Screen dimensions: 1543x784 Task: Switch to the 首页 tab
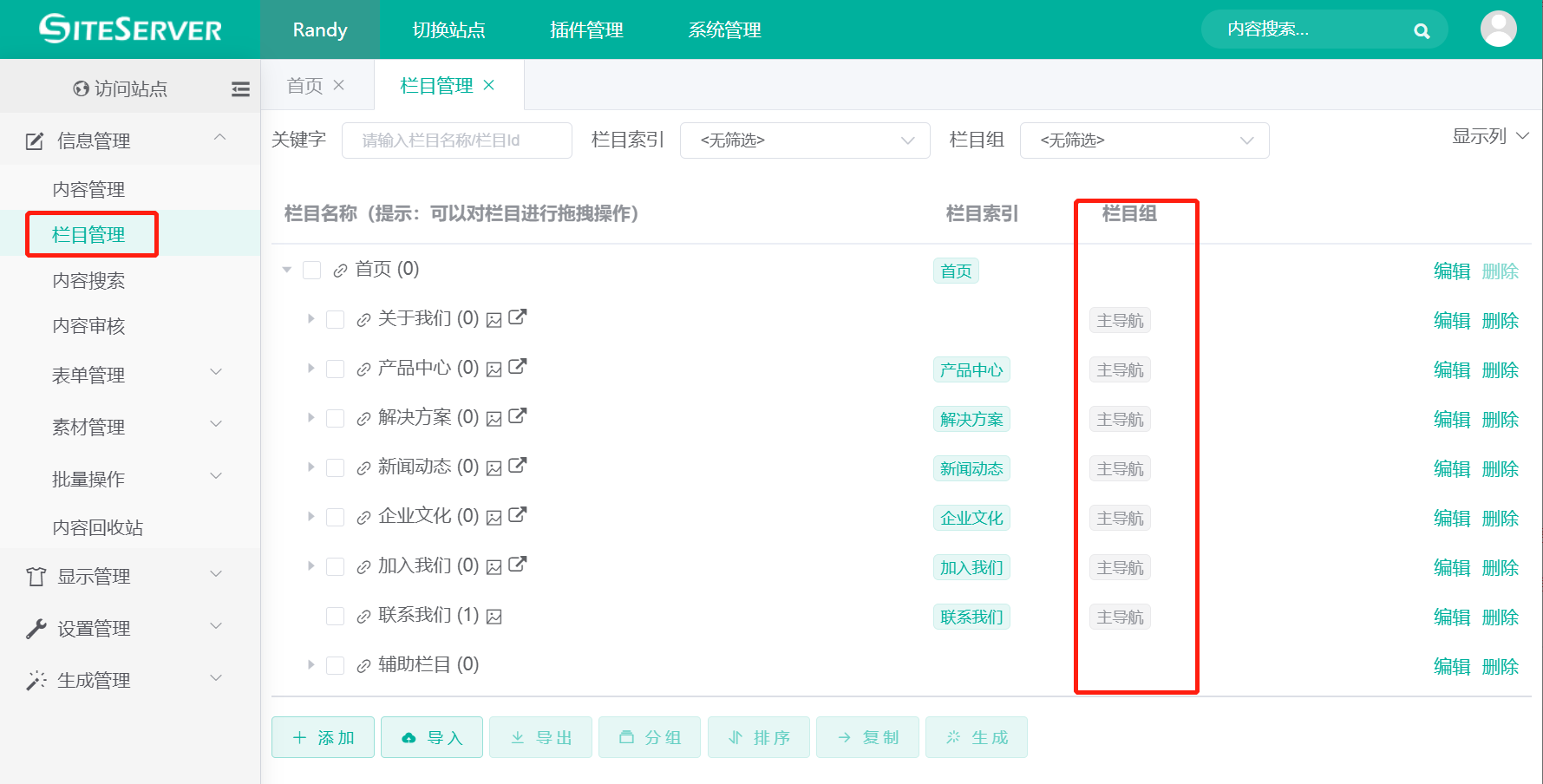[x=305, y=84]
